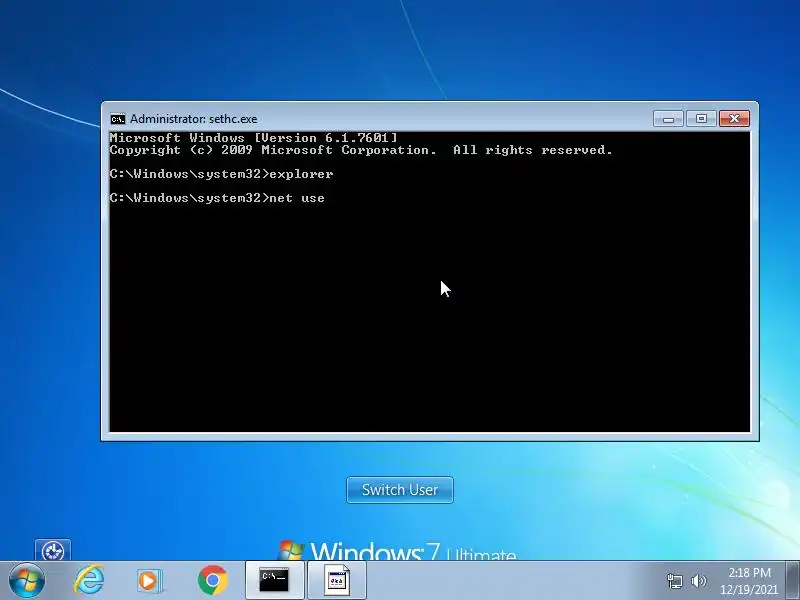Click the network status tray icon
Screen dimensions: 800x600
(x=674, y=581)
